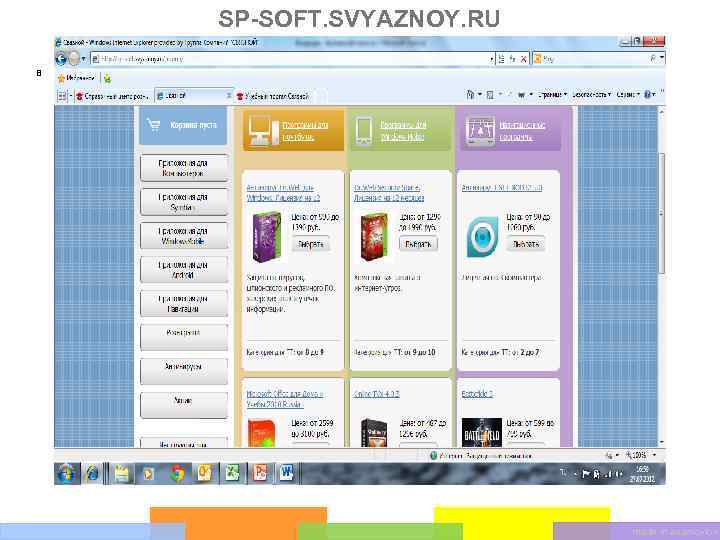This screenshot has width=720, height=540.
Task: Open Dr.Web Security Space product link
Action: click(x=389, y=193)
